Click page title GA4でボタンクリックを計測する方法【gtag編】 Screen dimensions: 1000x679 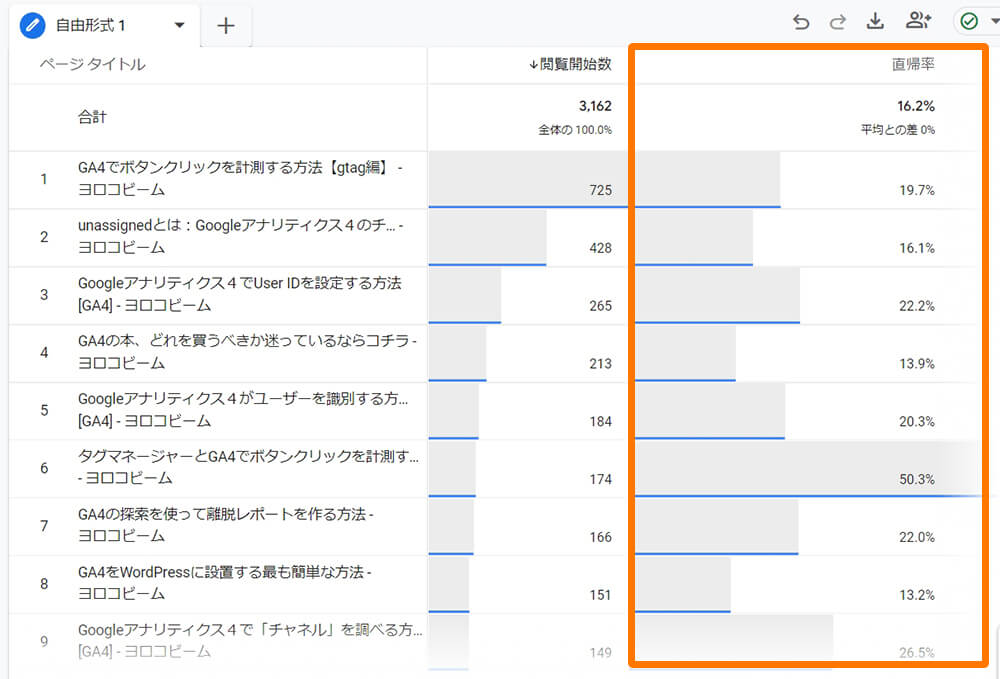point(240,179)
